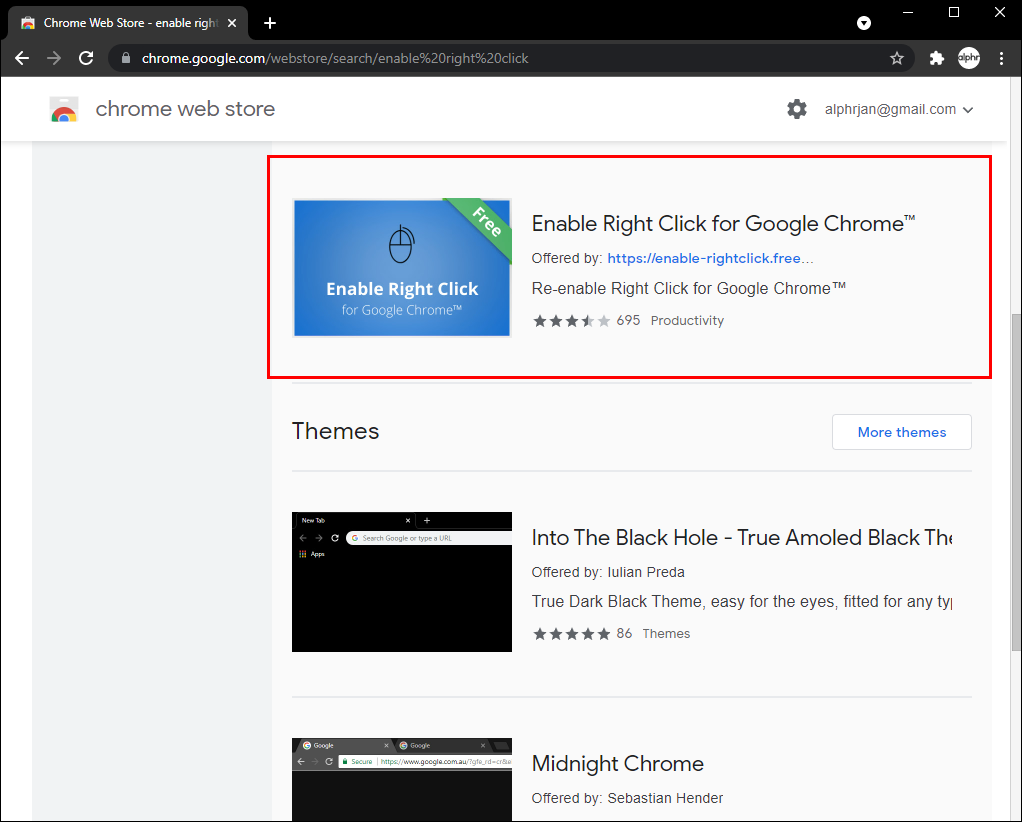Click the Productivity category label
The image size is (1022, 822).
[687, 321]
